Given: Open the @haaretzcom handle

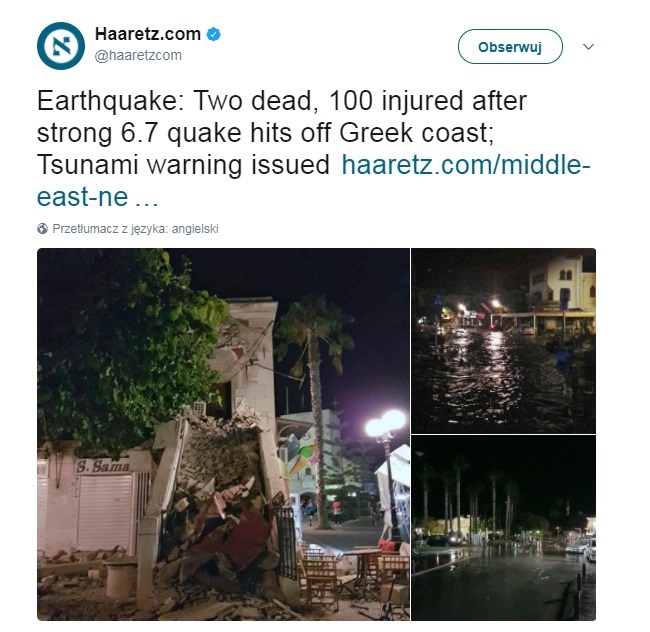Looking at the screenshot, I should click(138, 55).
